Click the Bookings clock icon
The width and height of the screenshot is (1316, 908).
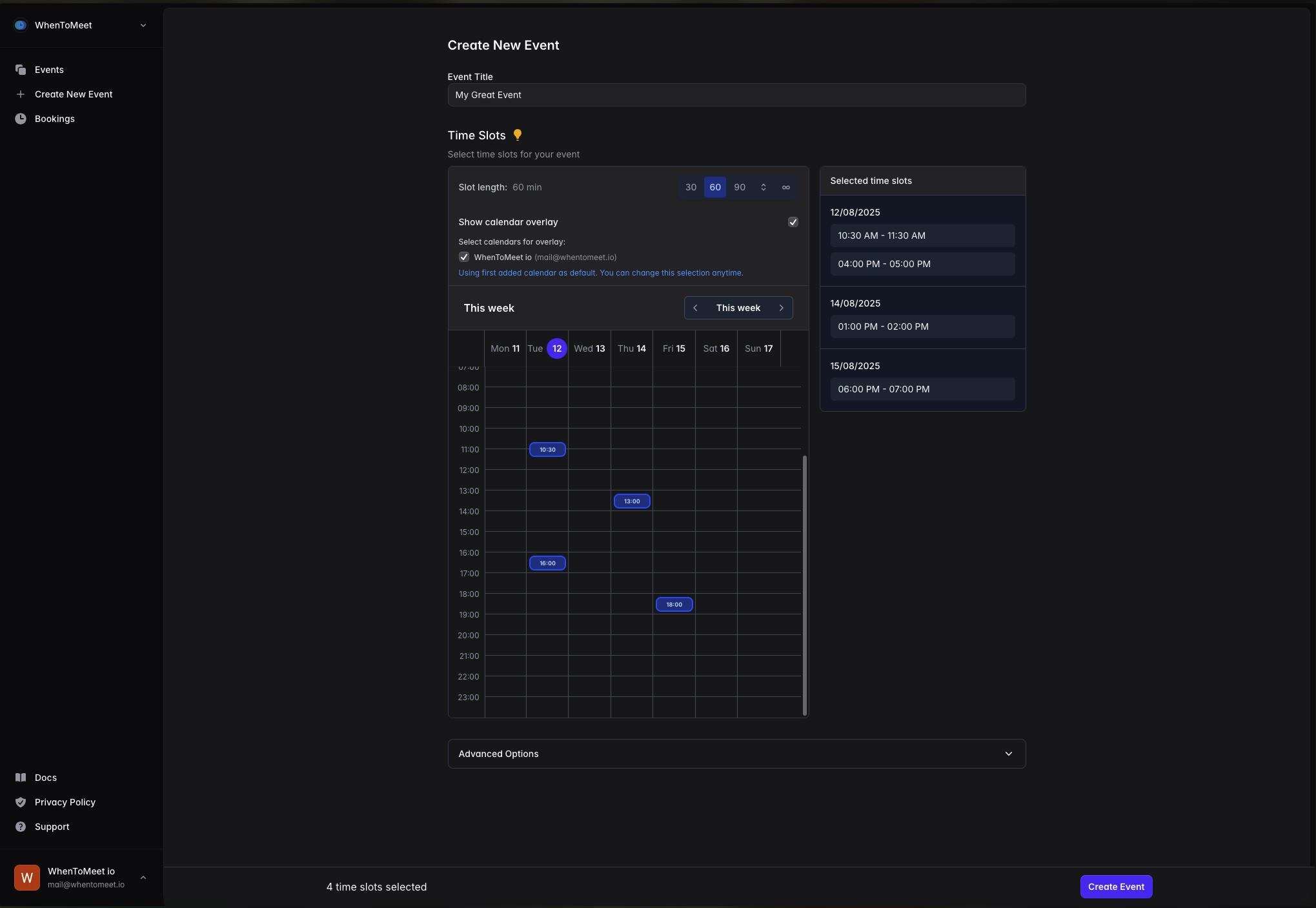click(21, 119)
